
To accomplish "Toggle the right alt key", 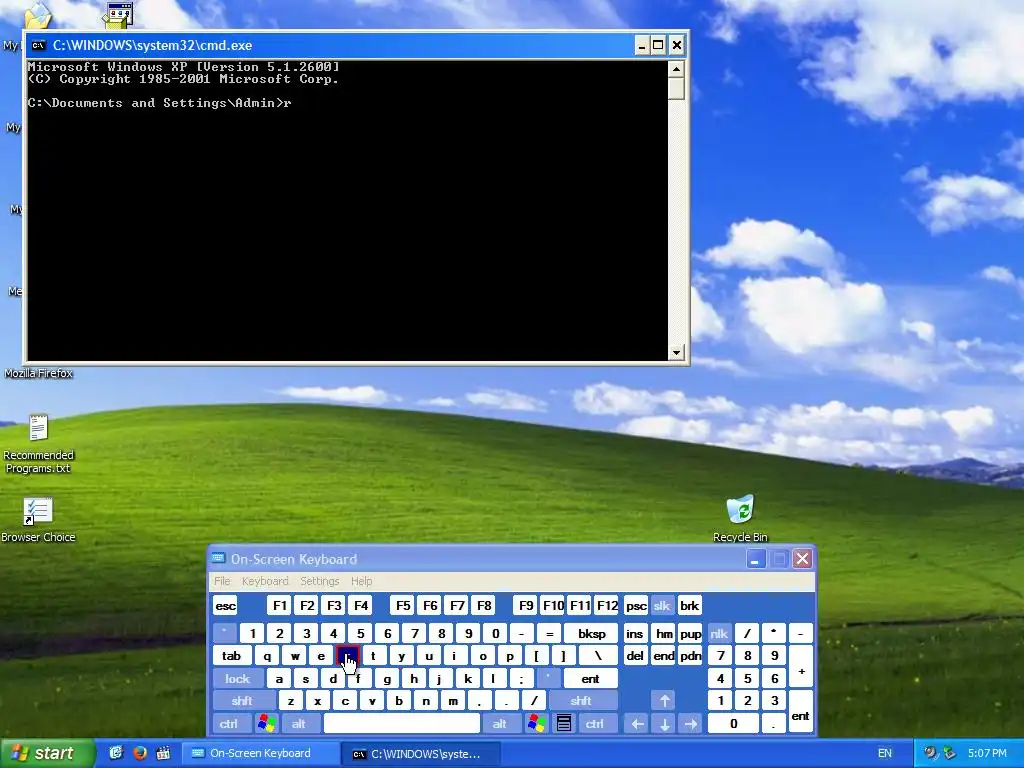I will point(500,724).
